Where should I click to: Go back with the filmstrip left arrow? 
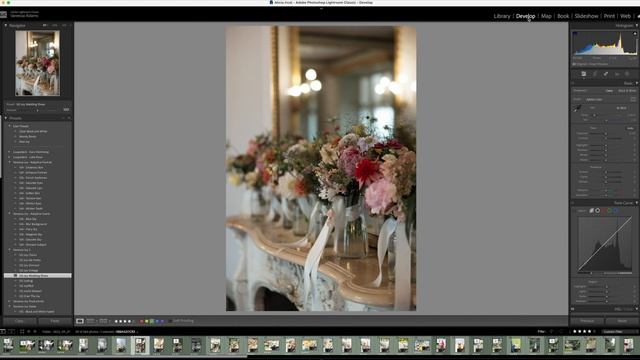(29, 331)
